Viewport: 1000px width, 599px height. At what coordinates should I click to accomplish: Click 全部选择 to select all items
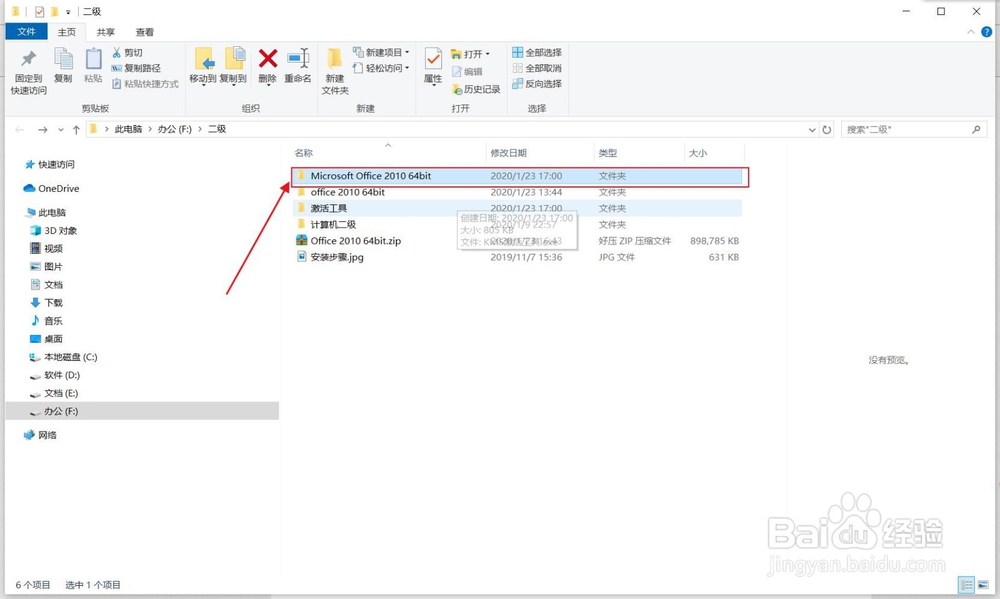pyautogui.click(x=537, y=52)
